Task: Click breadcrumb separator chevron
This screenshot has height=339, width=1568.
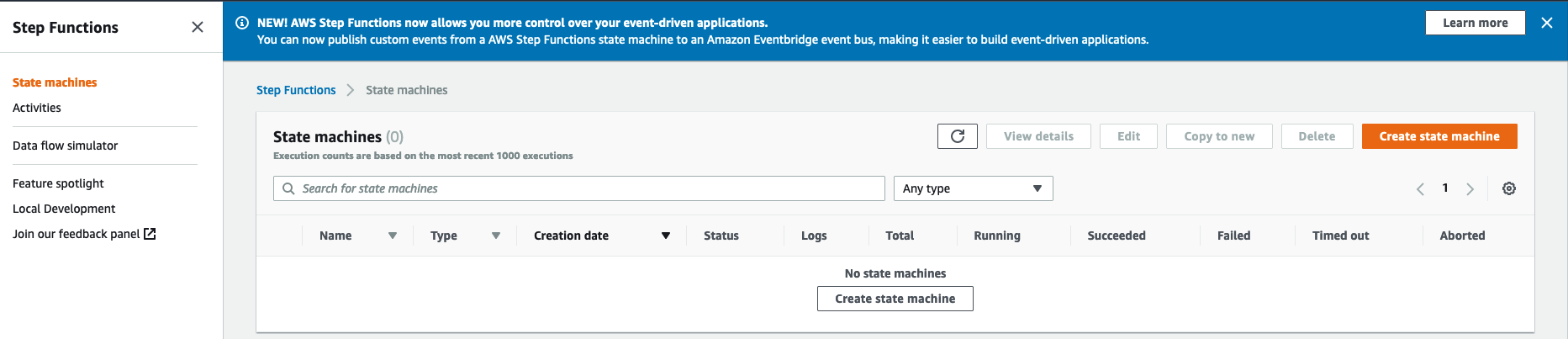Action: coord(351,90)
